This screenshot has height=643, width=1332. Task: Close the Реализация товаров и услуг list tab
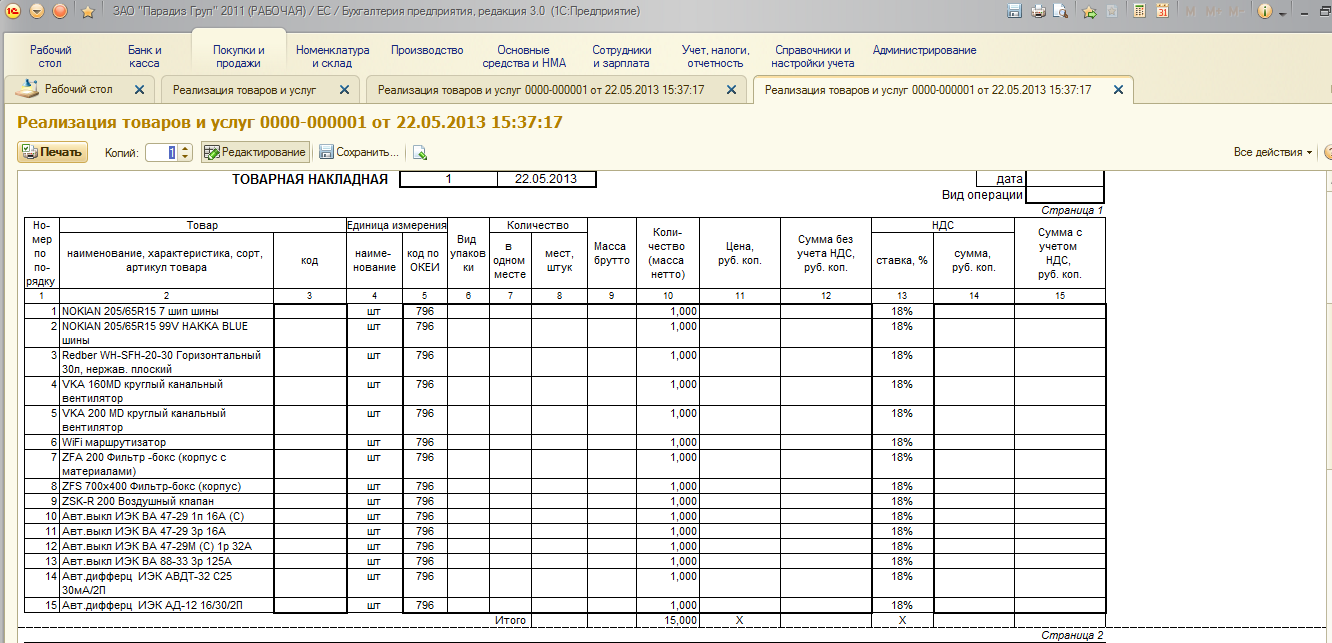pos(344,89)
